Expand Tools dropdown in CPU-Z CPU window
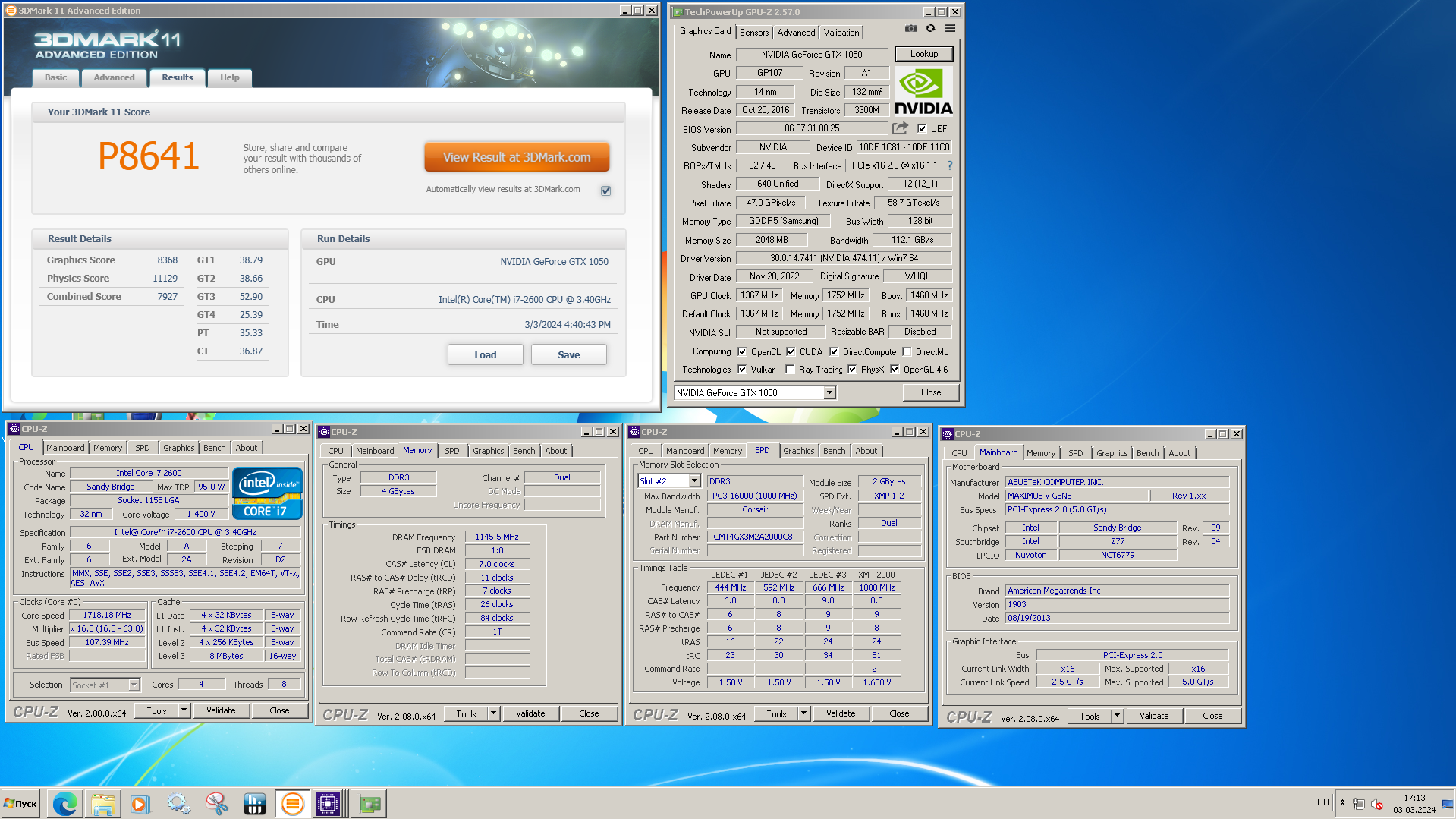This screenshot has width=1456, height=819. click(184, 711)
